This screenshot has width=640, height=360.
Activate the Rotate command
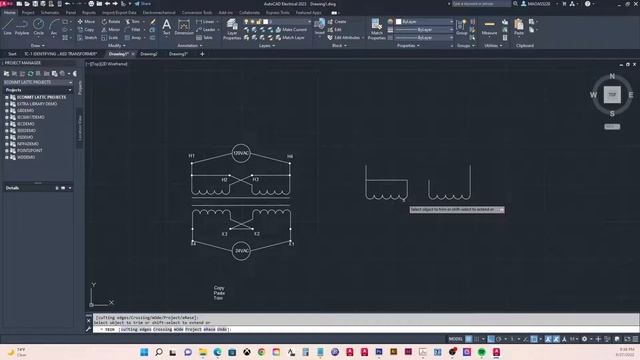click(x=111, y=22)
